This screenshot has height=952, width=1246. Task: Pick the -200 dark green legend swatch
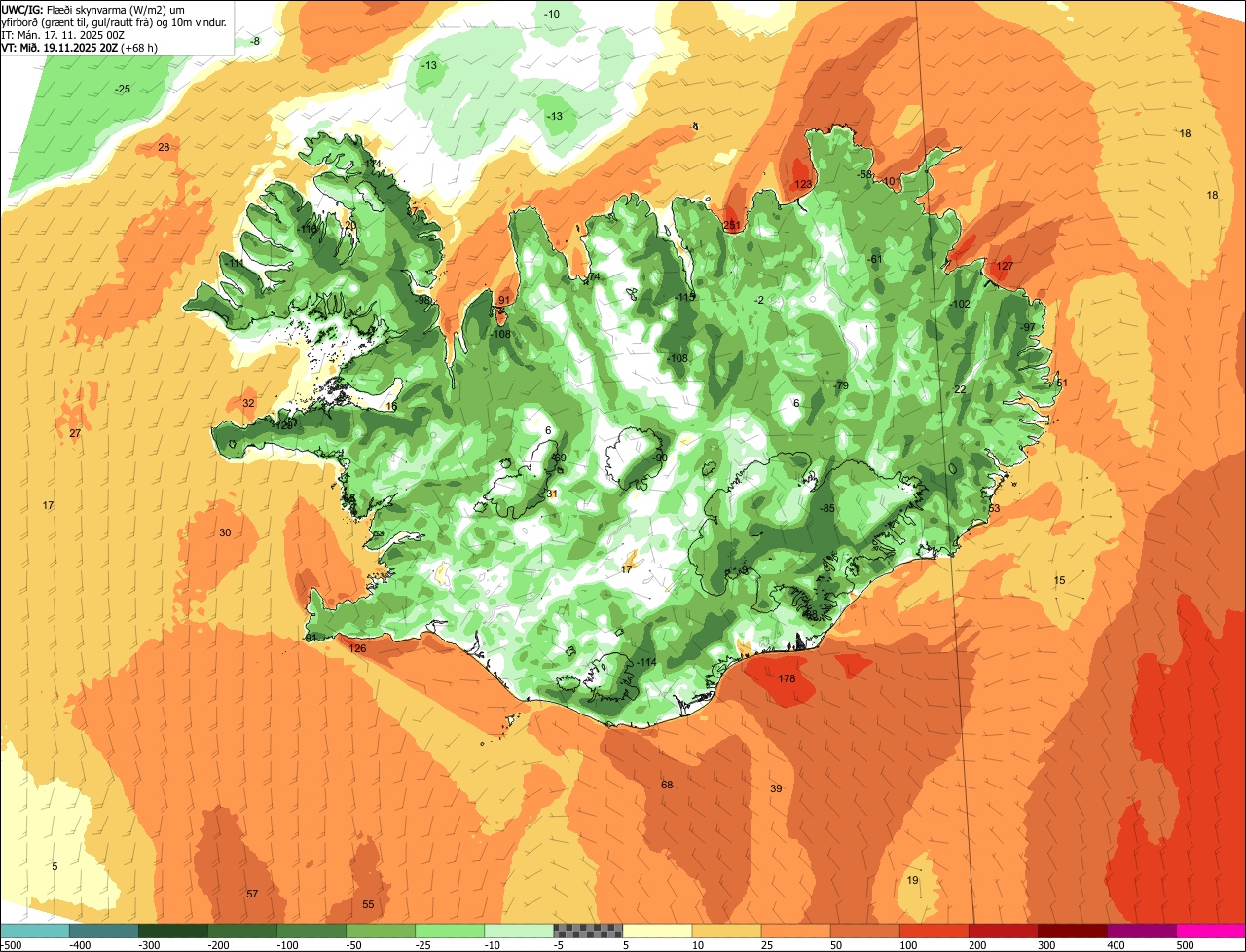242,930
